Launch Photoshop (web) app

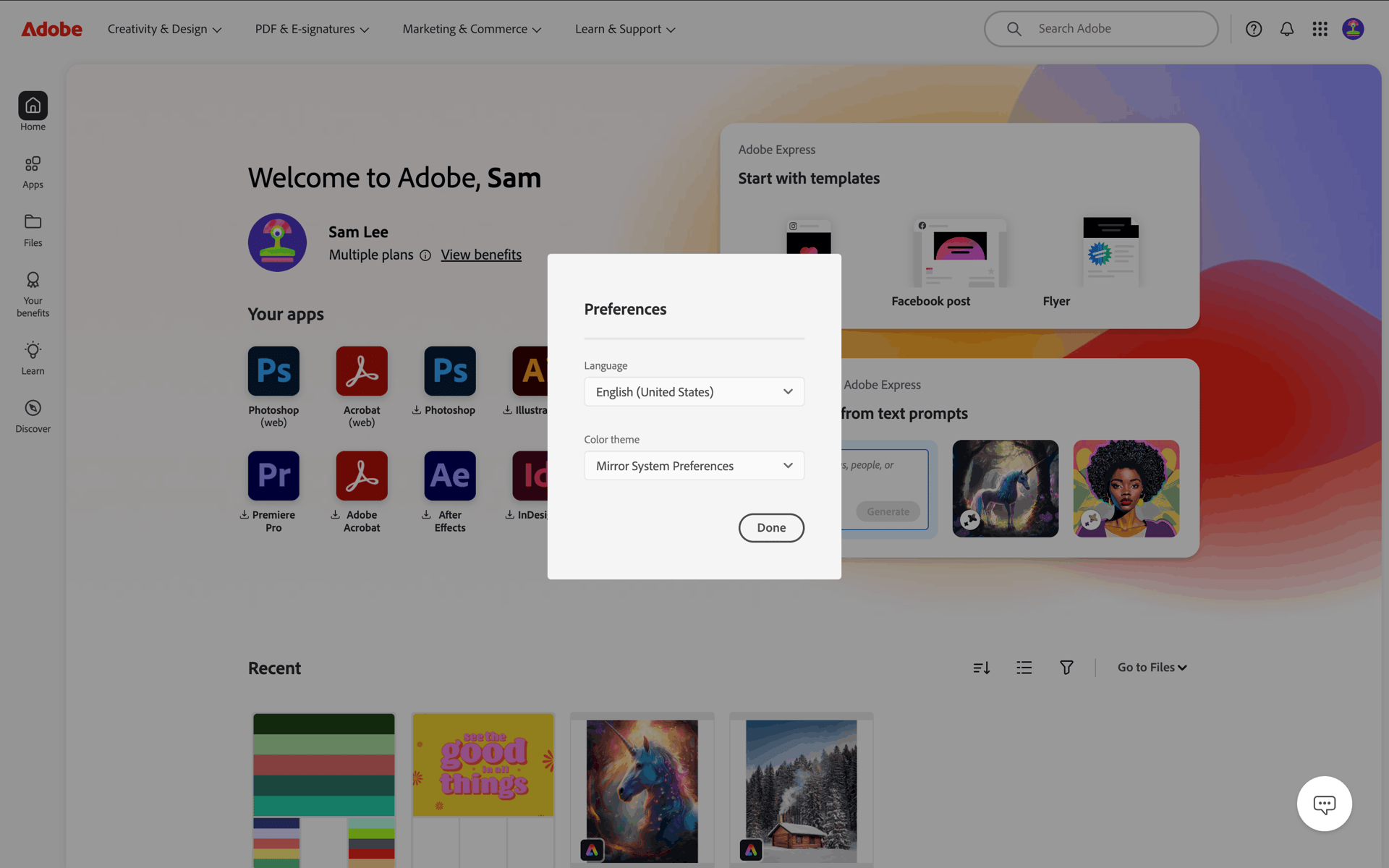pyautogui.click(x=273, y=387)
